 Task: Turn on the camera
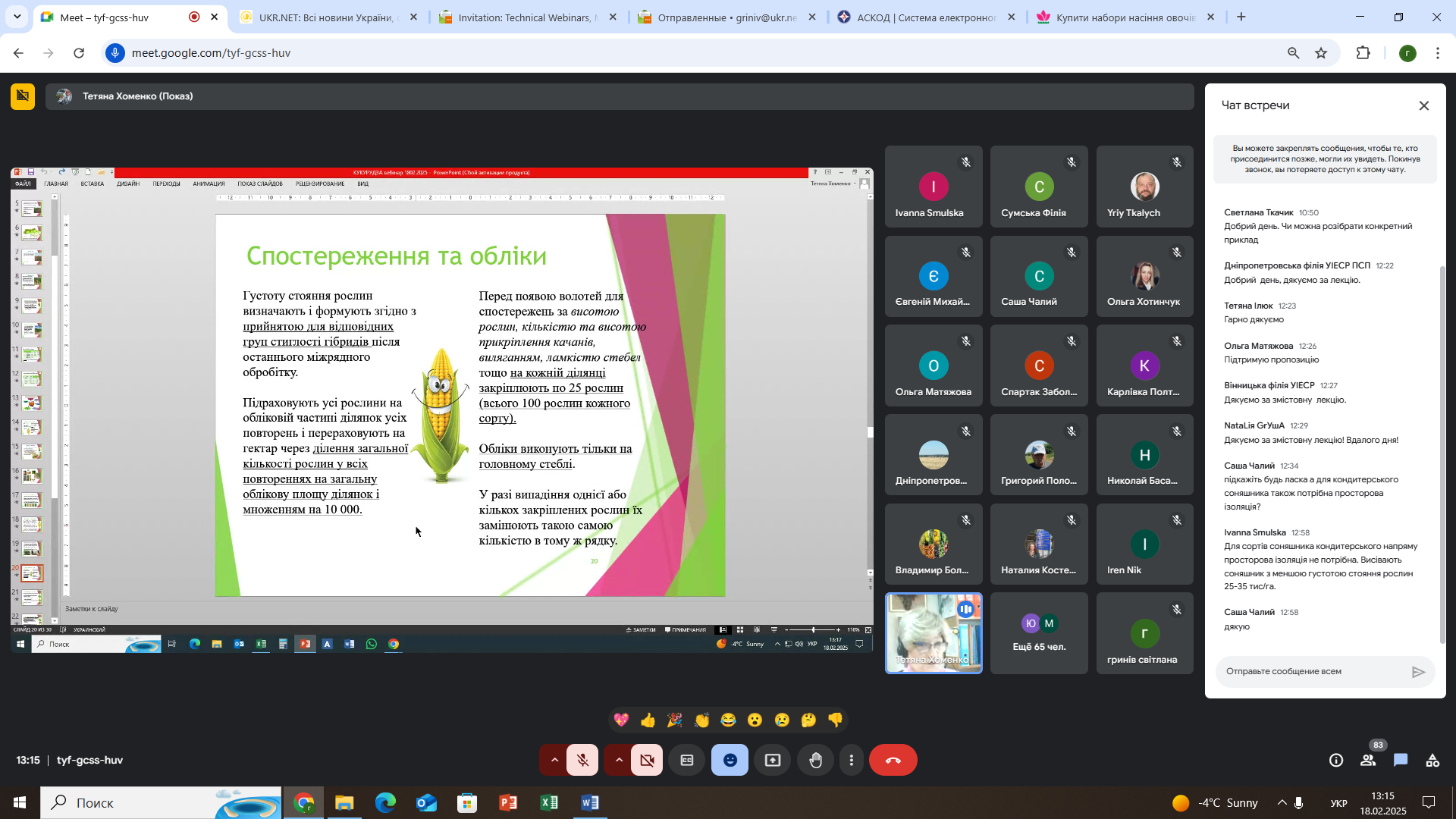pos(647,760)
